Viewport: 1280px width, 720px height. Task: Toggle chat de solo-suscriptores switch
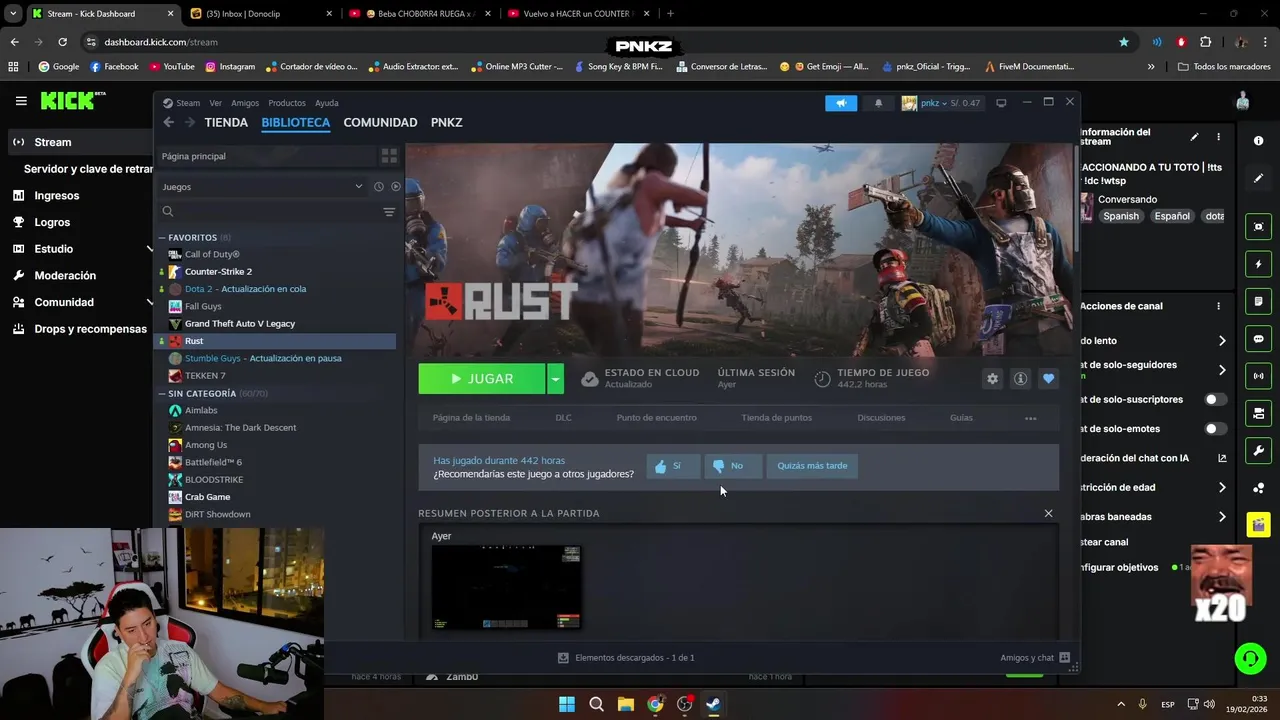coord(1216,399)
